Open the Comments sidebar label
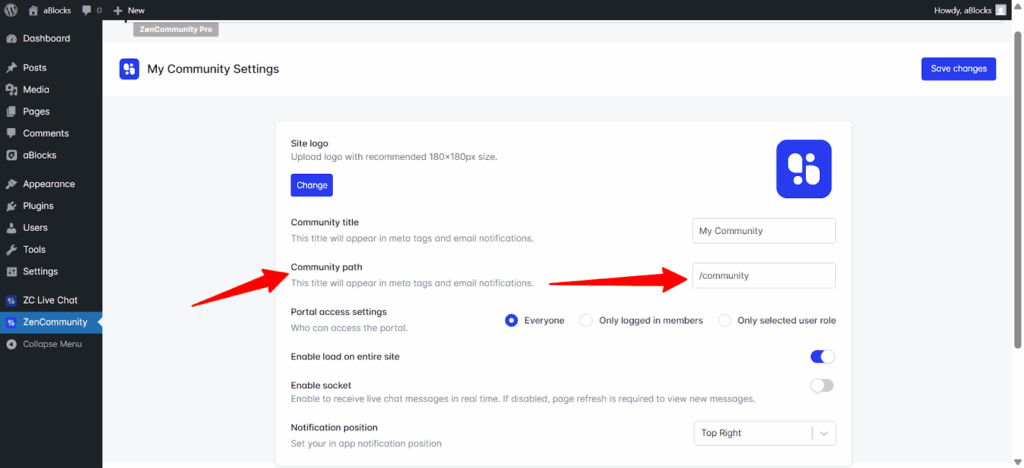The image size is (1024, 468). pyautogui.click(x=46, y=133)
